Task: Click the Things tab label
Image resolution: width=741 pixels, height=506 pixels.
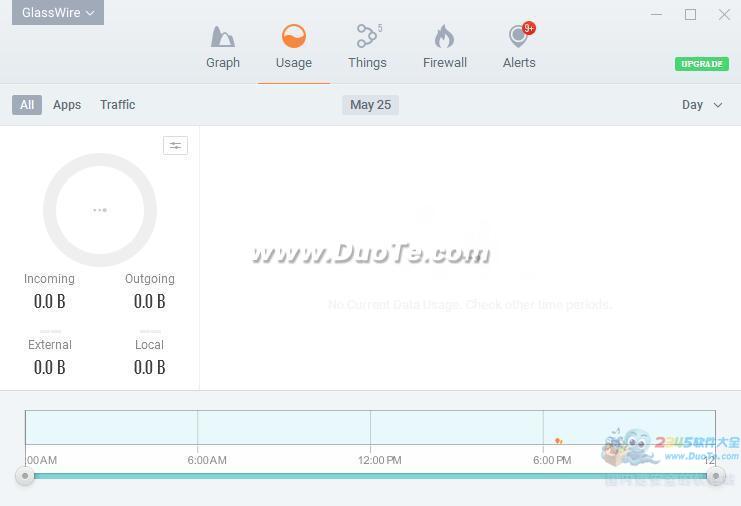Action: (367, 63)
